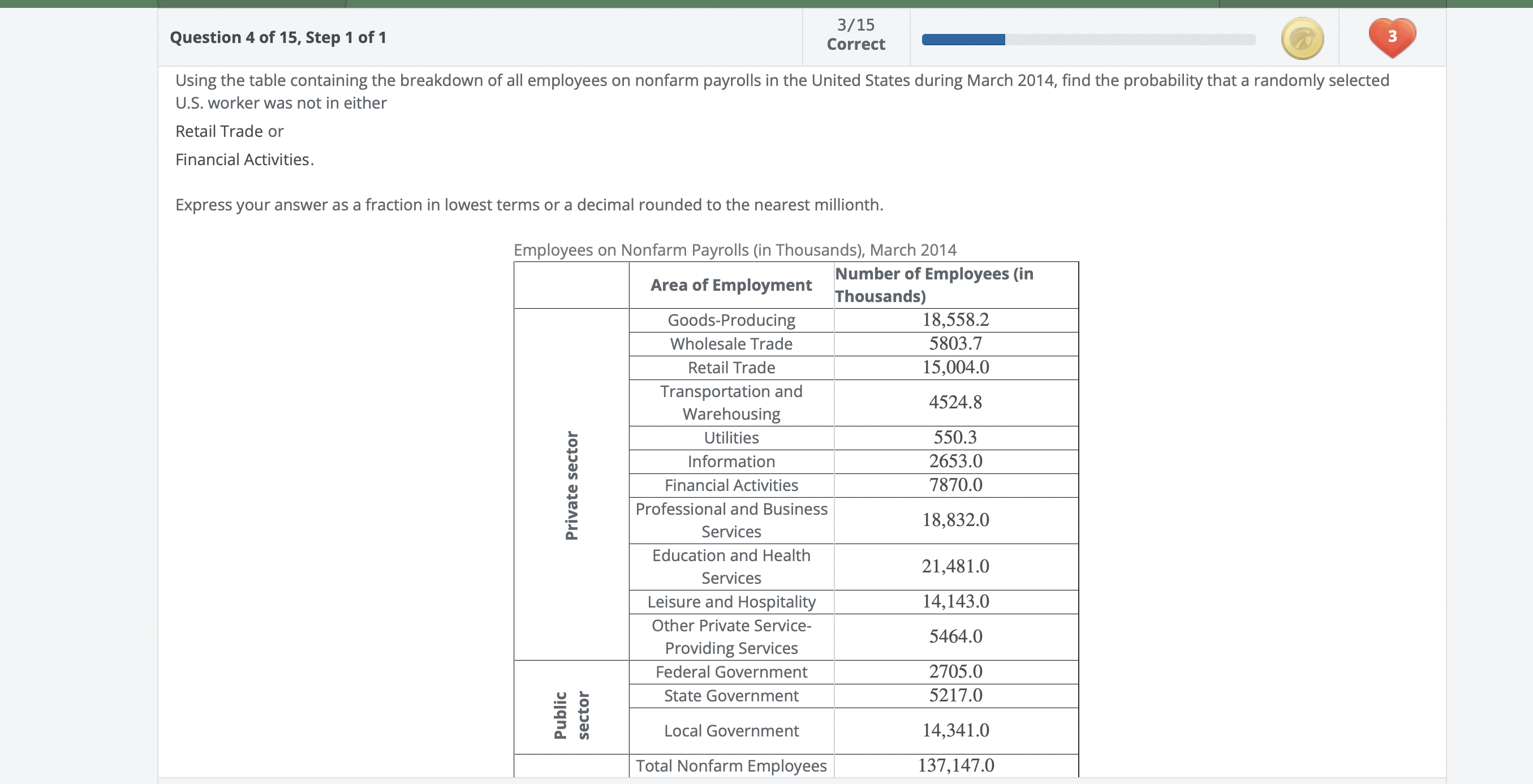Click the 15,004.0 Retail Trade value

point(955,367)
